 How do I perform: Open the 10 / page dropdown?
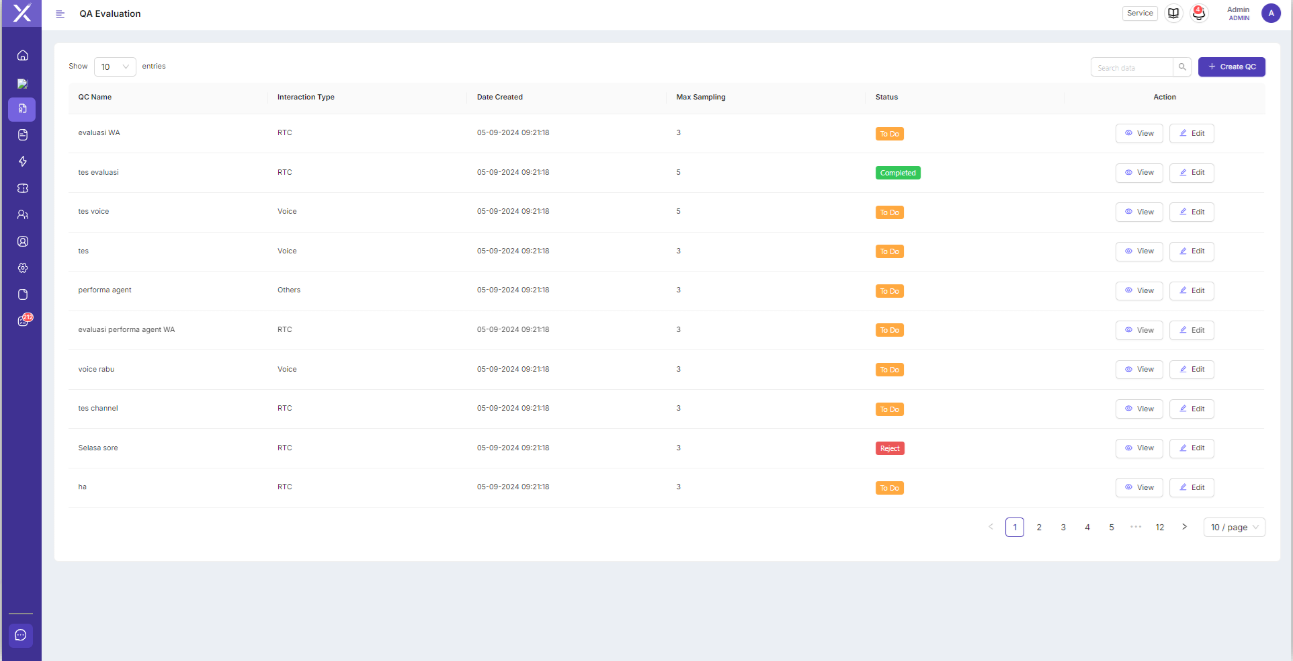click(1234, 527)
